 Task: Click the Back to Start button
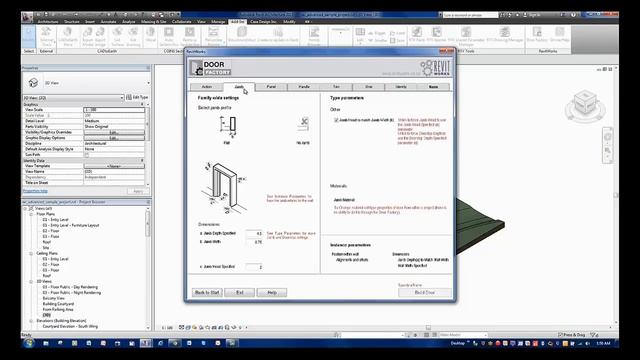tap(207, 293)
